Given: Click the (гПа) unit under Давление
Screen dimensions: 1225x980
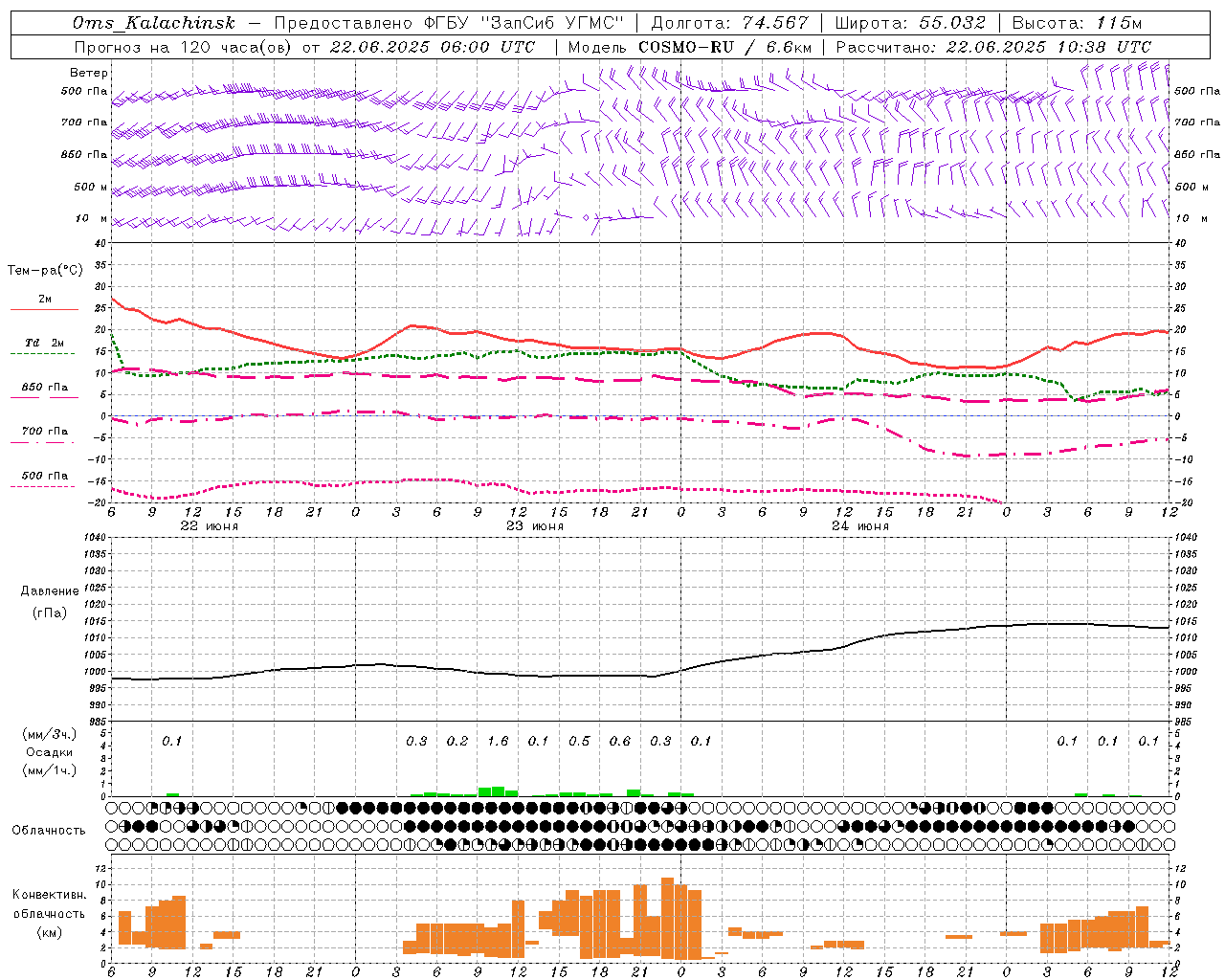Looking at the screenshot, I should point(50,613).
